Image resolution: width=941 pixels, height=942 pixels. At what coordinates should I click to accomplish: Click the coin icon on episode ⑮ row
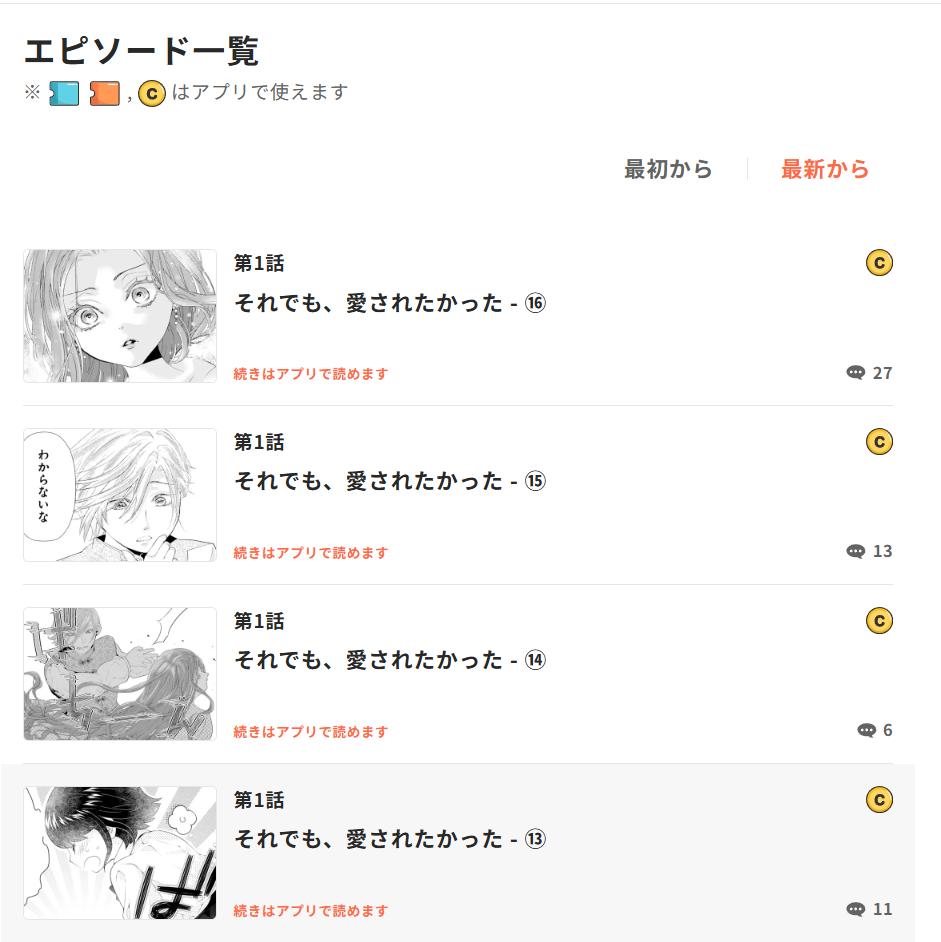click(x=879, y=442)
